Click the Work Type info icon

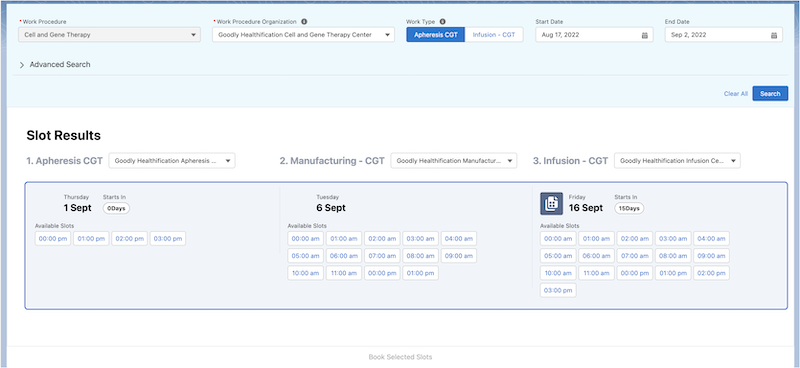(x=442, y=22)
